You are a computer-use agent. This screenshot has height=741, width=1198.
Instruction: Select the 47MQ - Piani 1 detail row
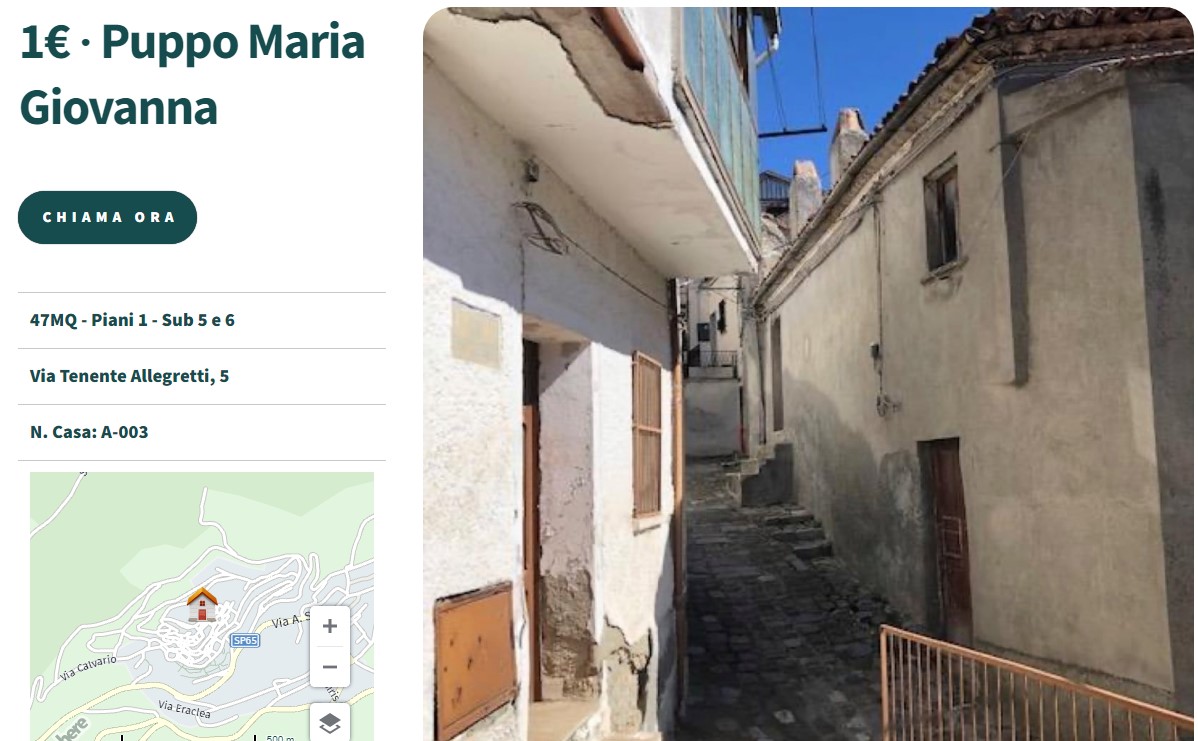coord(202,320)
